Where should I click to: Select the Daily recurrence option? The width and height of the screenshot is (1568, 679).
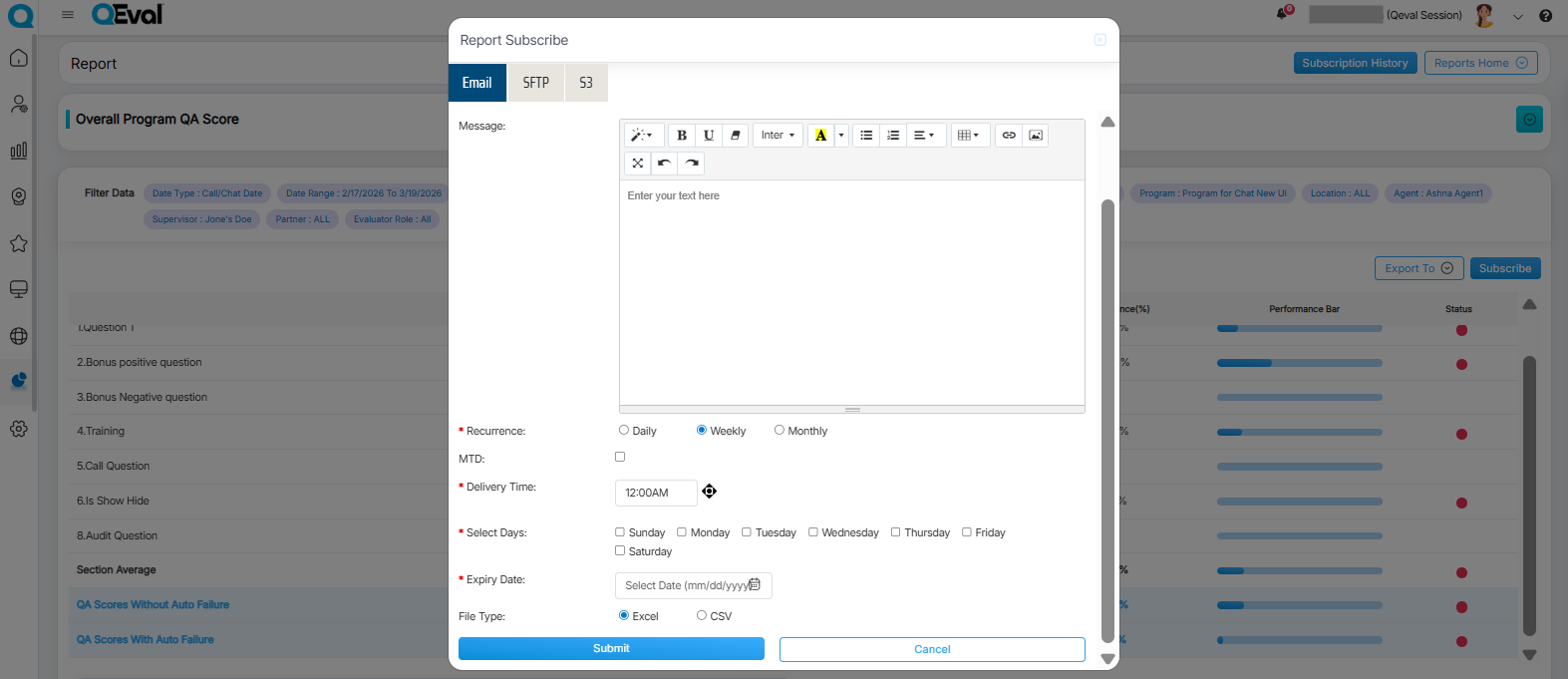coord(624,431)
